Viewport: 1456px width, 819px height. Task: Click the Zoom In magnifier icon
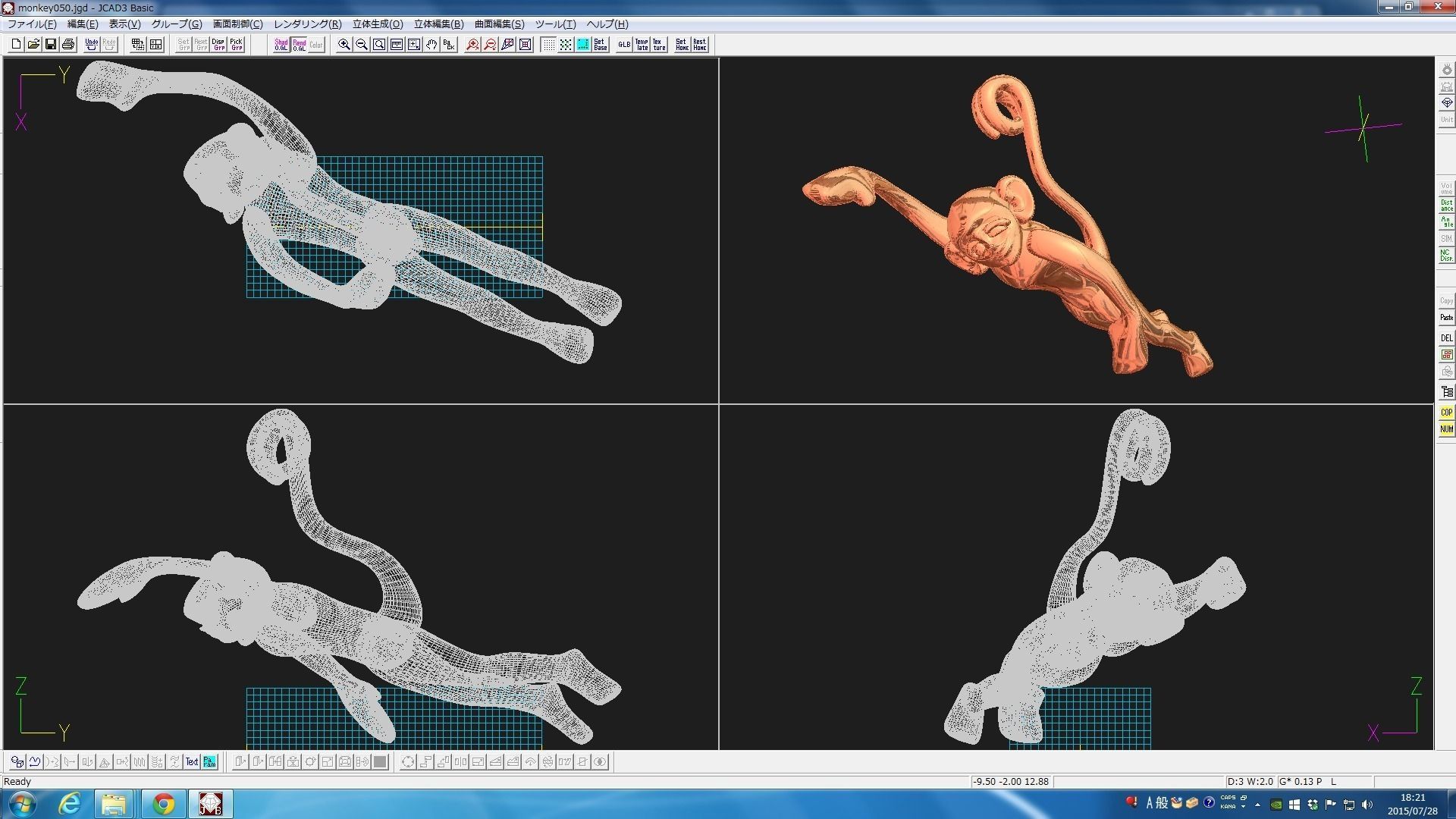tap(344, 45)
